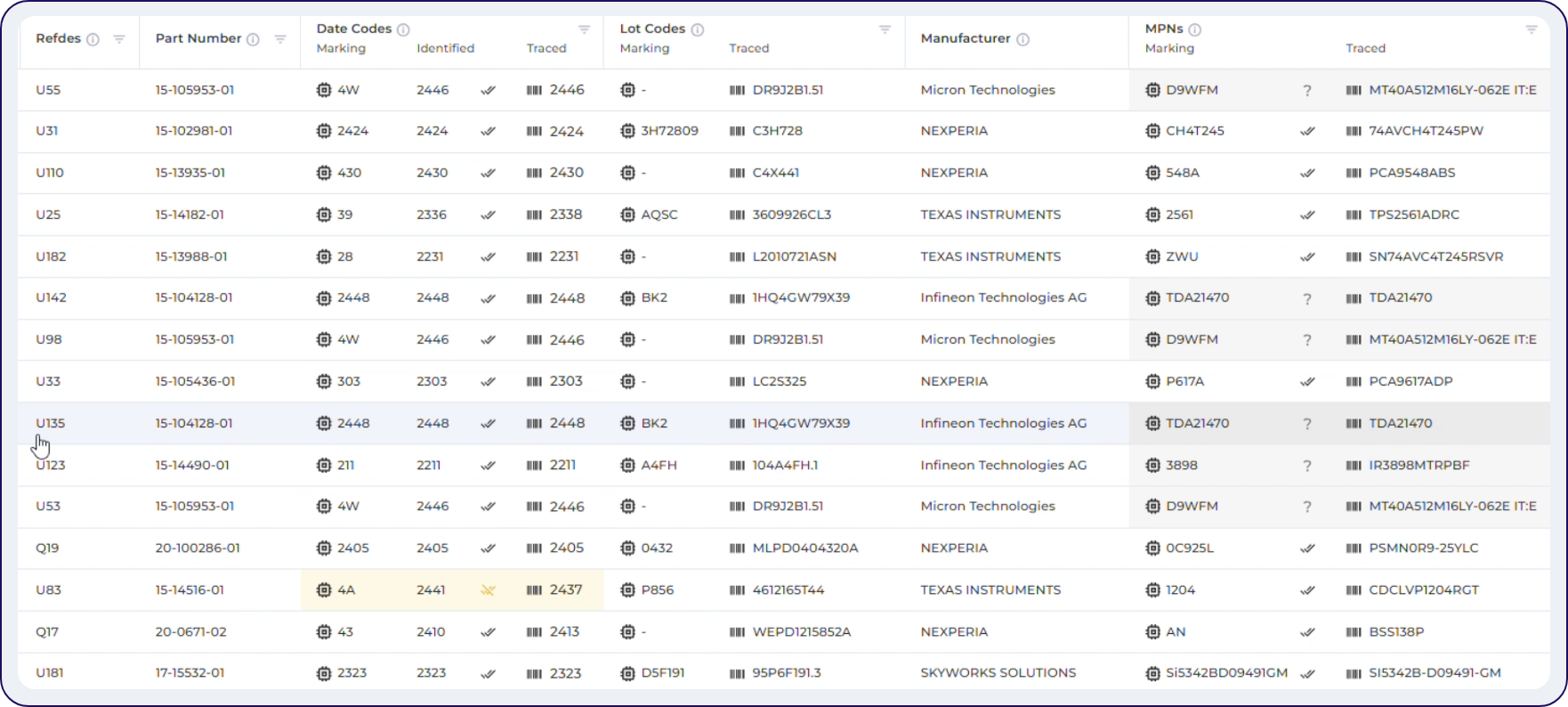
Task: Click the Lot Codes info icon
Action: click(x=698, y=29)
